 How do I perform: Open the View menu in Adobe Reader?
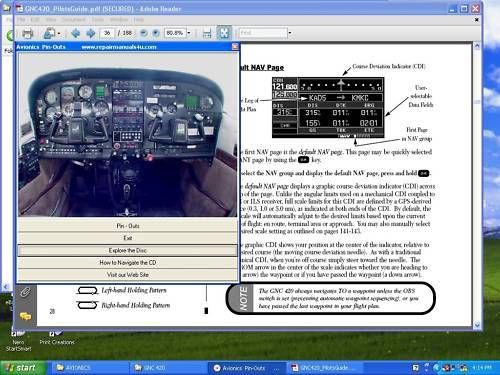point(51,20)
